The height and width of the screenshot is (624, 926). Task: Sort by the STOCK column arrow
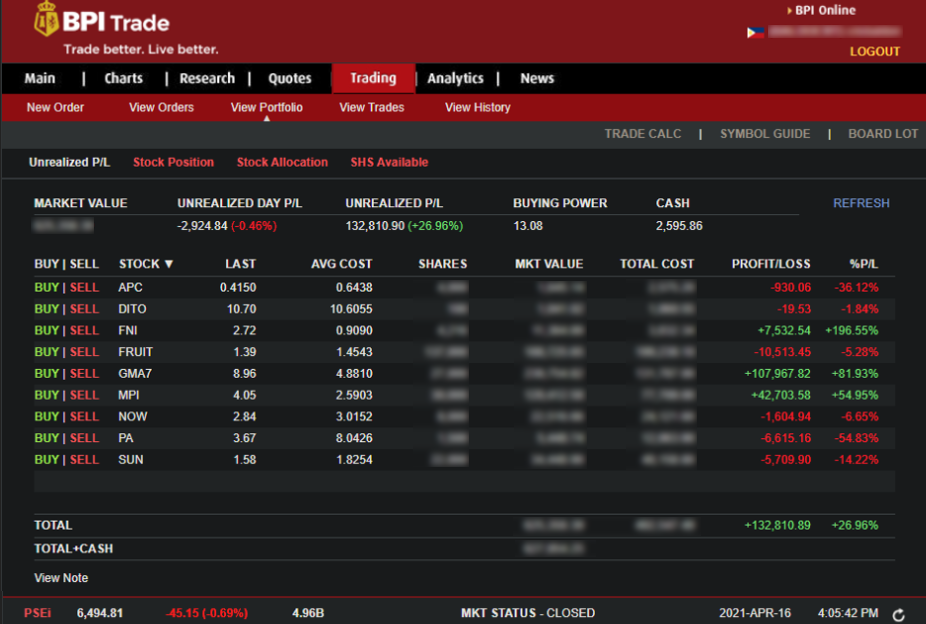(x=169, y=264)
